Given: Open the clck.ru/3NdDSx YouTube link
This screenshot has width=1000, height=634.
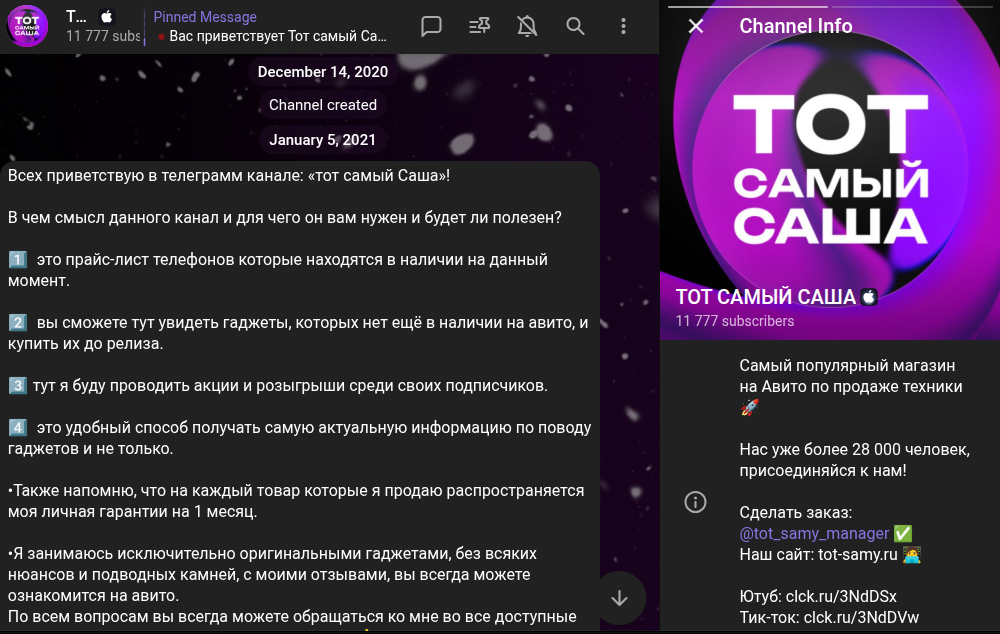Looking at the screenshot, I should (x=841, y=596).
